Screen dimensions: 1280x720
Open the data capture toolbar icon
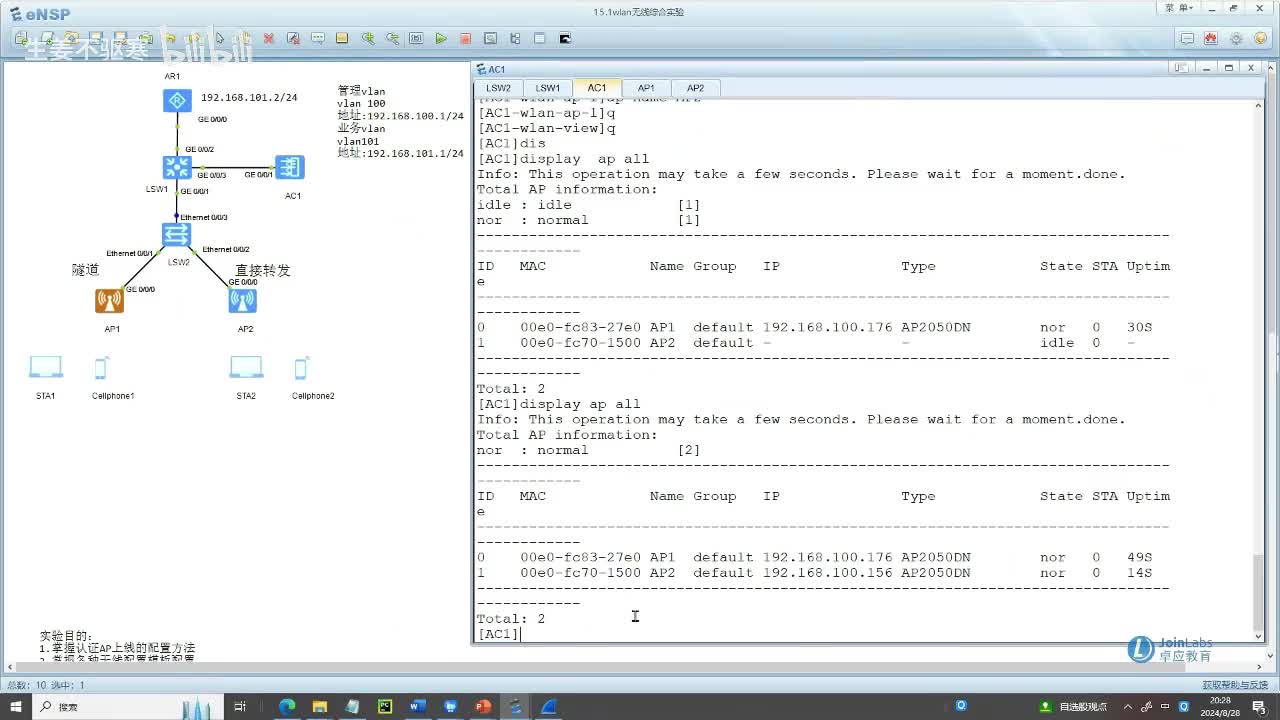point(490,39)
